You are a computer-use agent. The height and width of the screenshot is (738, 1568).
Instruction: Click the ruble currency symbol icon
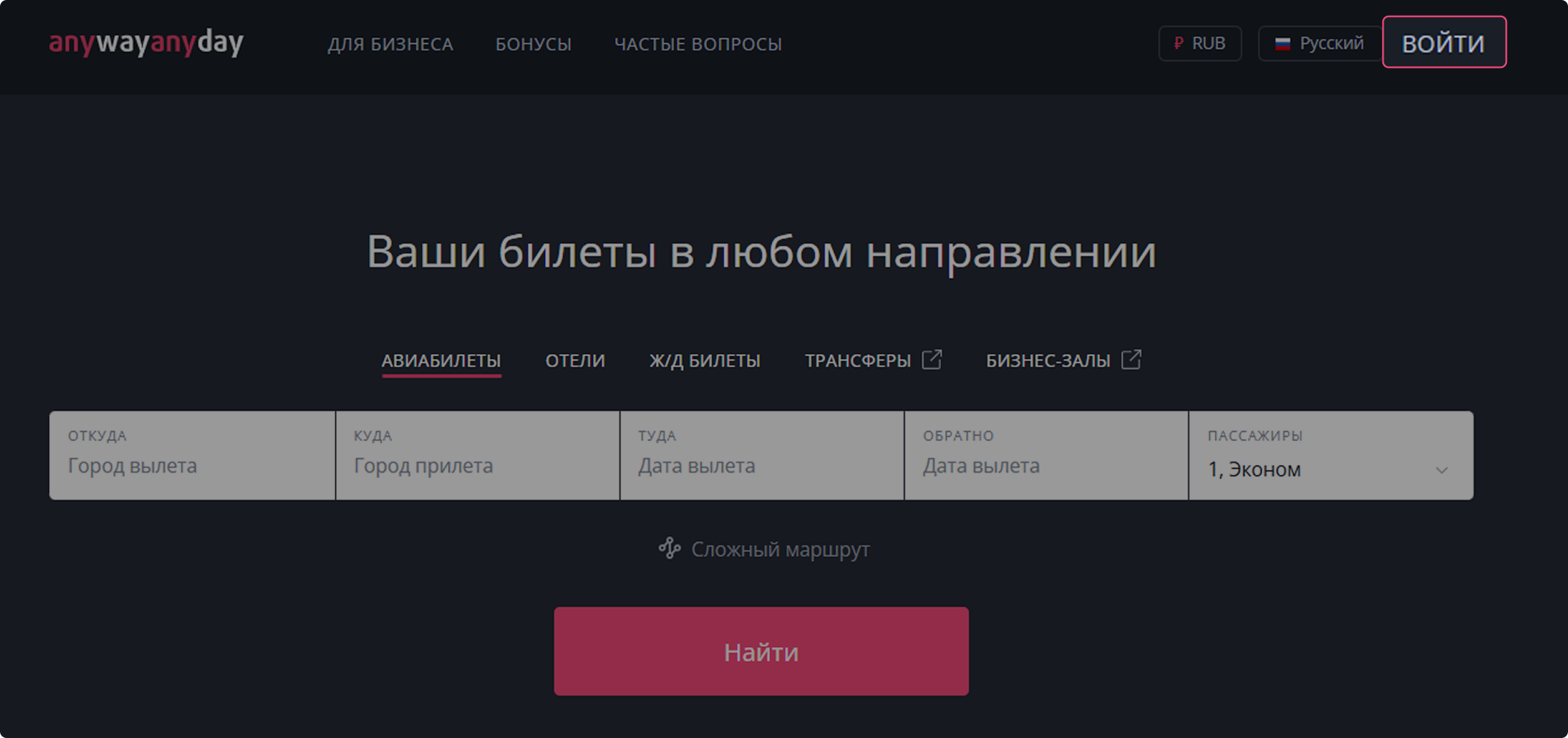[1178, 43]
